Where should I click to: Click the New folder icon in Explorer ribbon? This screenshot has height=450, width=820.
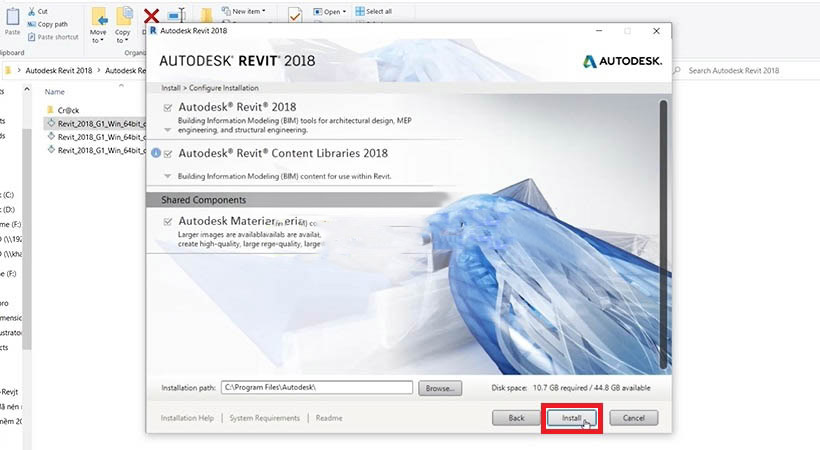pos(207,16)
